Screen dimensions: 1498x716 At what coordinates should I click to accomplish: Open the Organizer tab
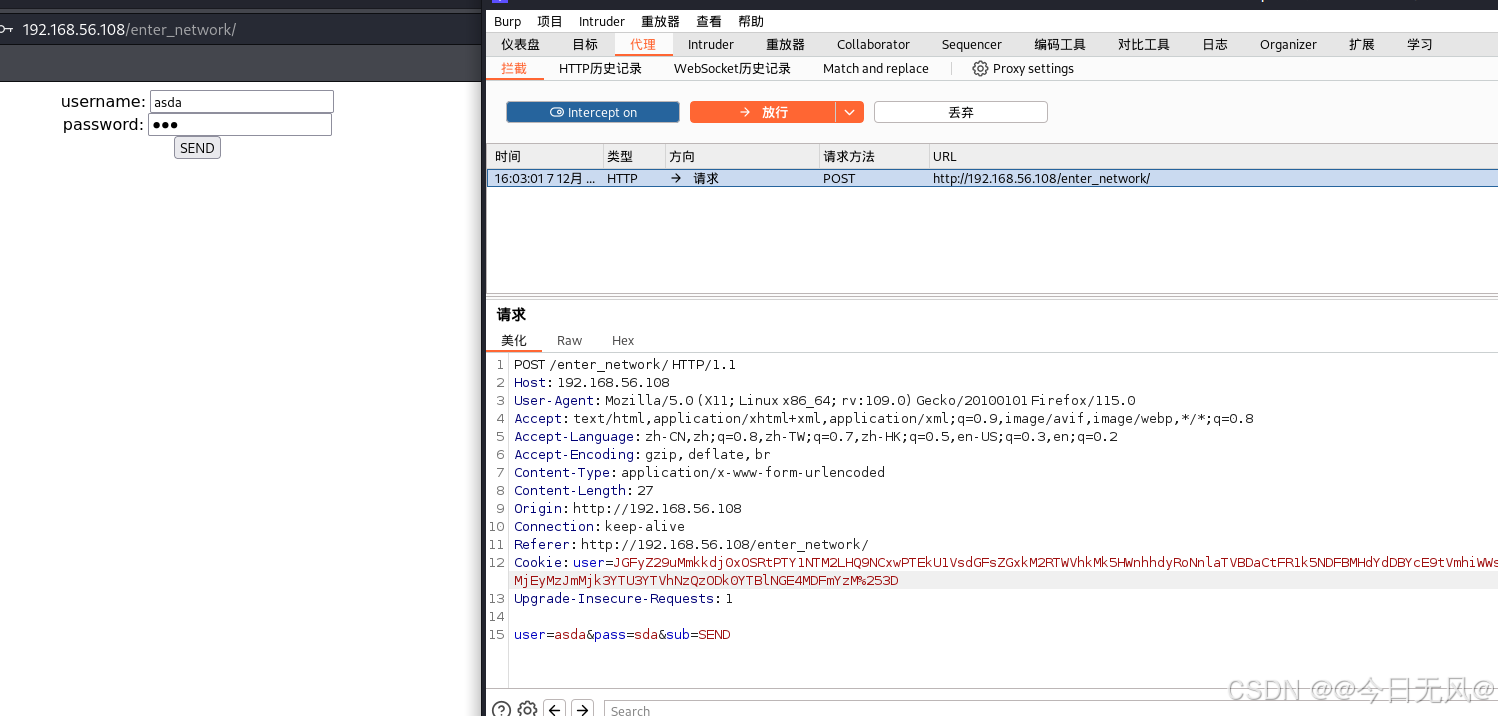[1288, 45]
